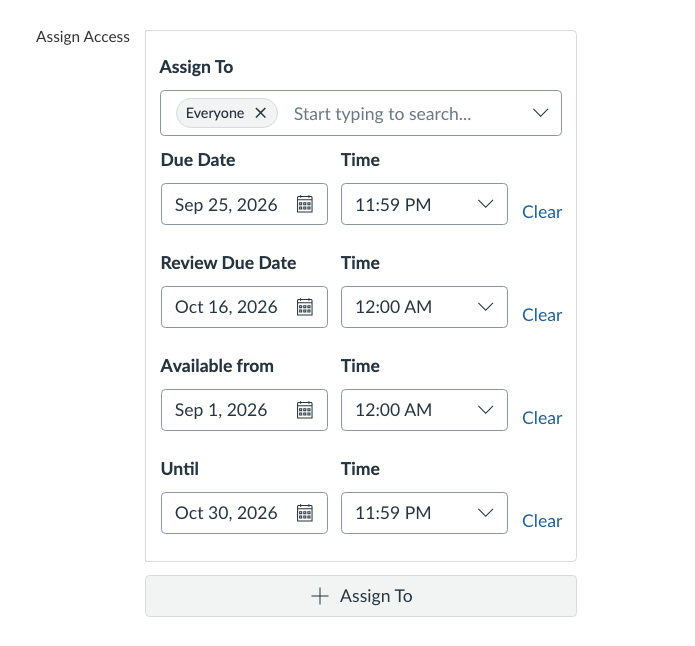
Task: Click the Assign Access label
Action: 83,37
